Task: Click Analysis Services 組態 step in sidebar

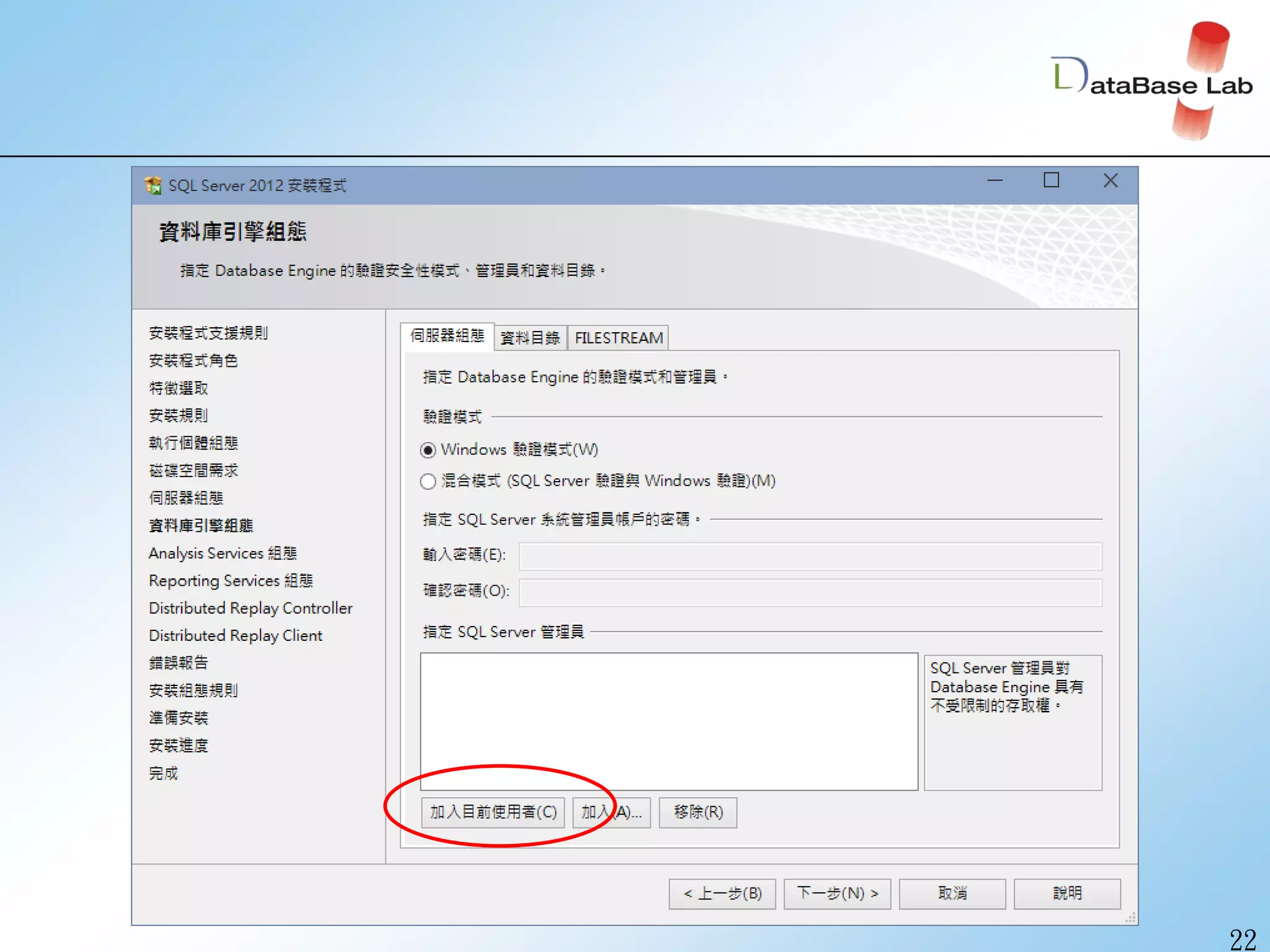Action: click(x=223, y=553)
